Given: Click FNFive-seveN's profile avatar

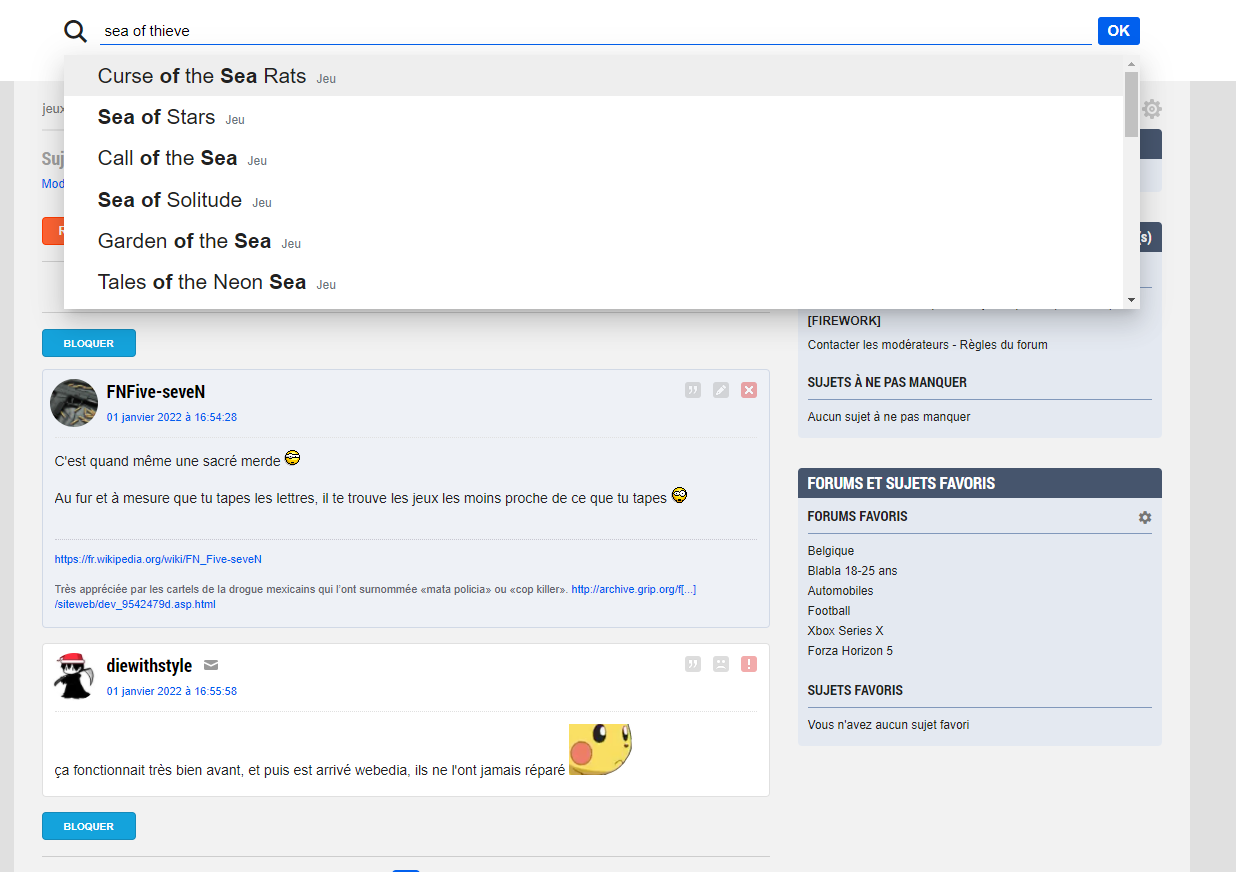Looking at the screenshot, I should (x=74, y=403).
